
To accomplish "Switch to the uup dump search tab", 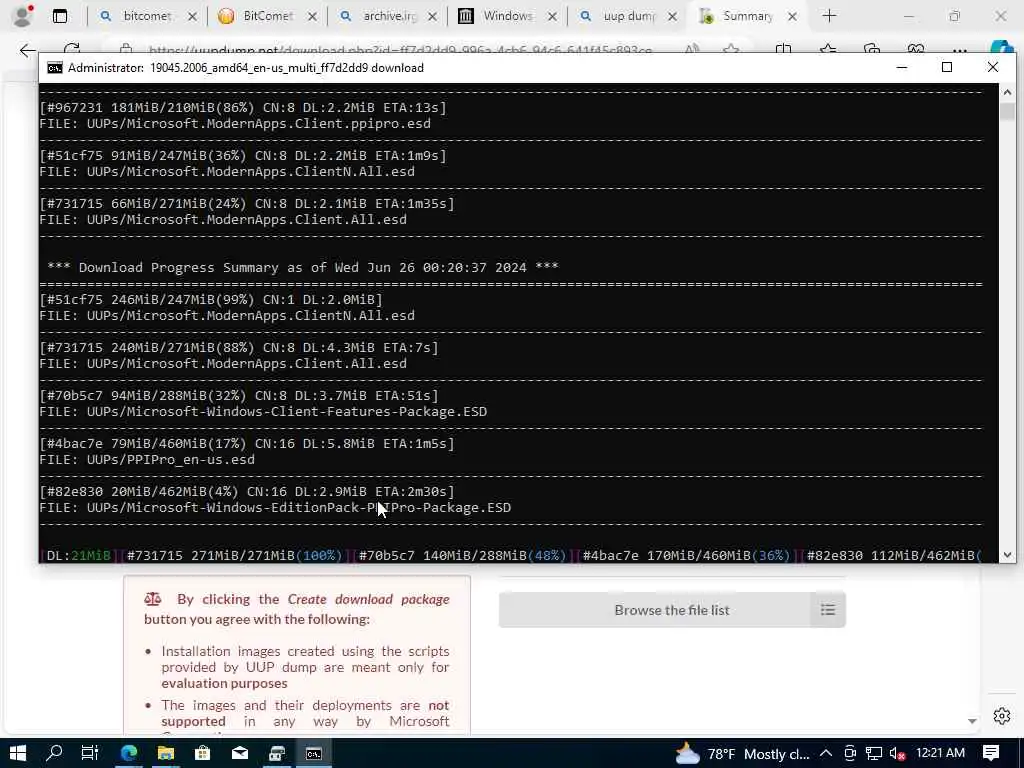I will click(x=627, y=16).
